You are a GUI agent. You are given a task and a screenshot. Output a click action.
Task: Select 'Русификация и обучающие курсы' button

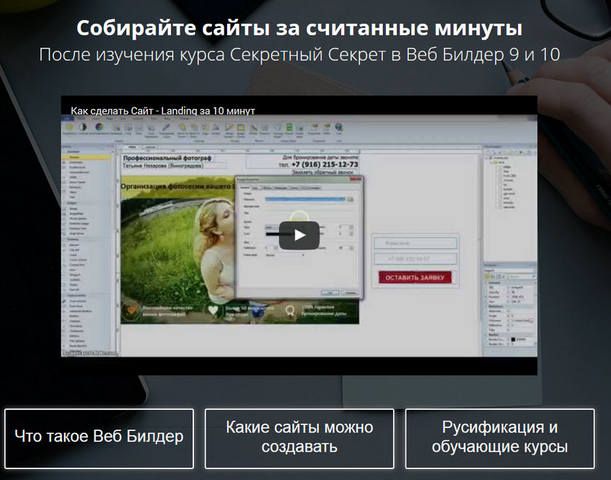coord(500,438)
